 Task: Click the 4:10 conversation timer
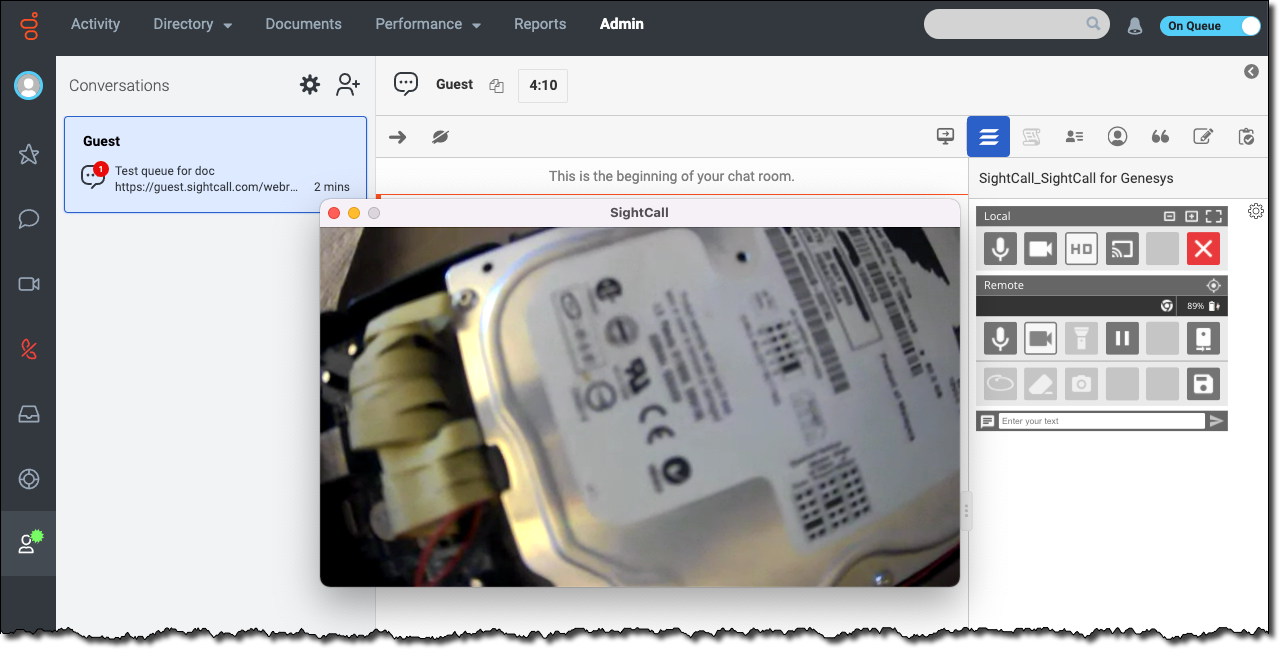(543, 86)
